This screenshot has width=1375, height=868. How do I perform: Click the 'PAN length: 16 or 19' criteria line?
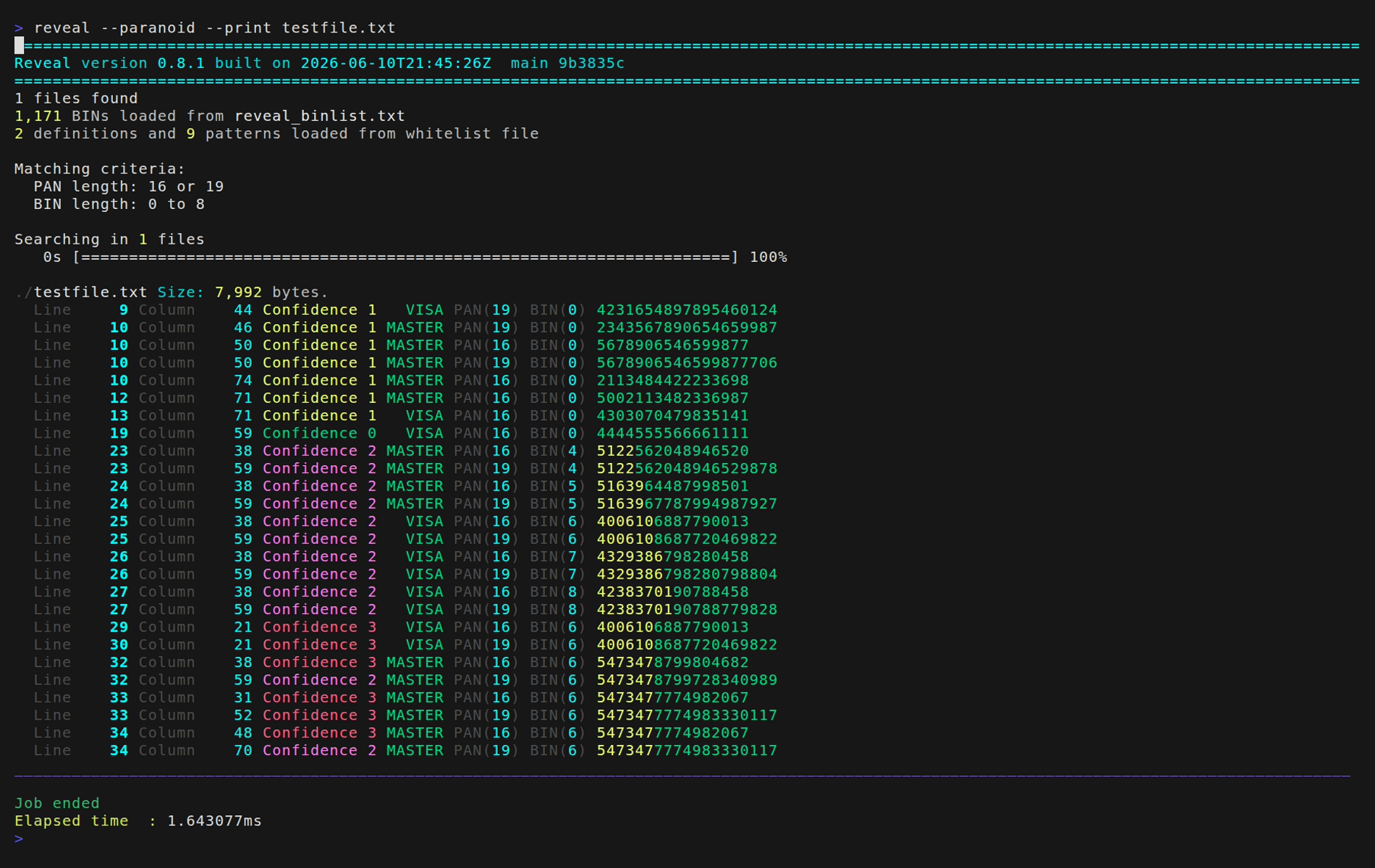(x=129, y=187)
